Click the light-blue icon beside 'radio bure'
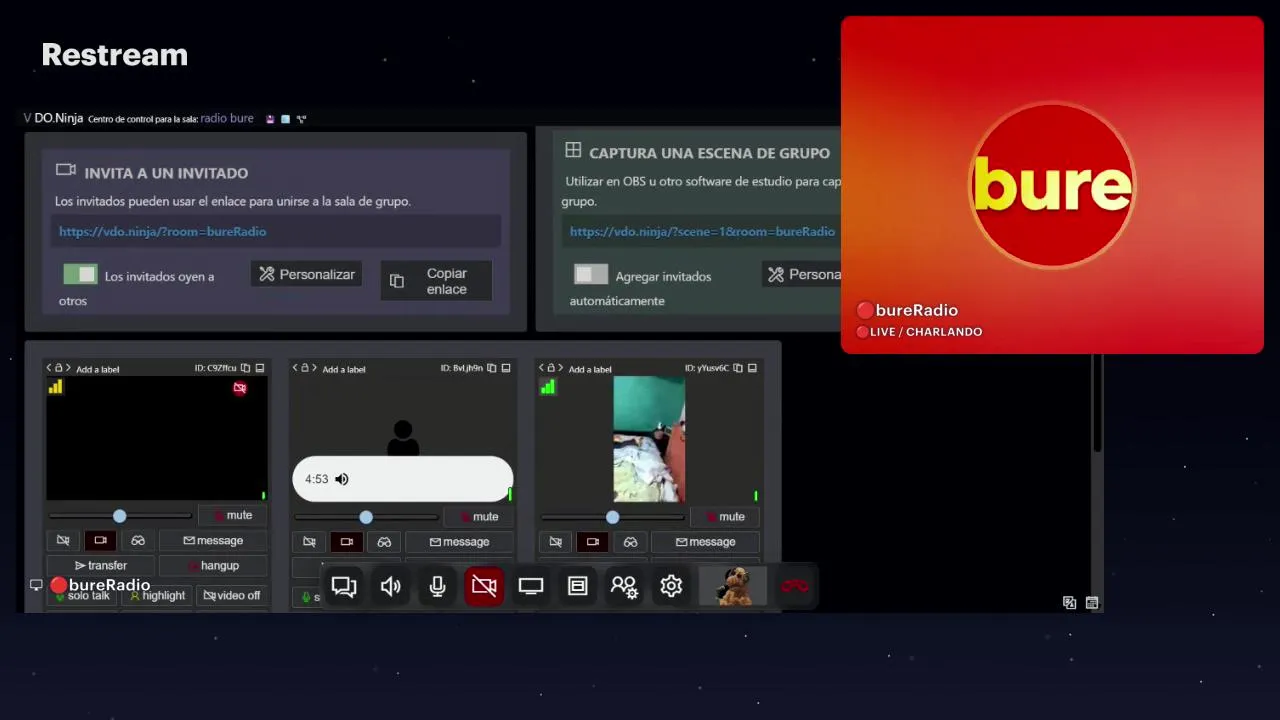The image size is (1280, 720). (285, 118)
